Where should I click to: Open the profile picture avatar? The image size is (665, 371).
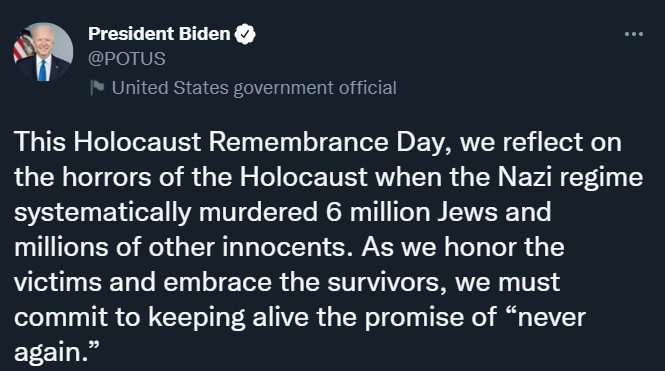click(43, 52)
